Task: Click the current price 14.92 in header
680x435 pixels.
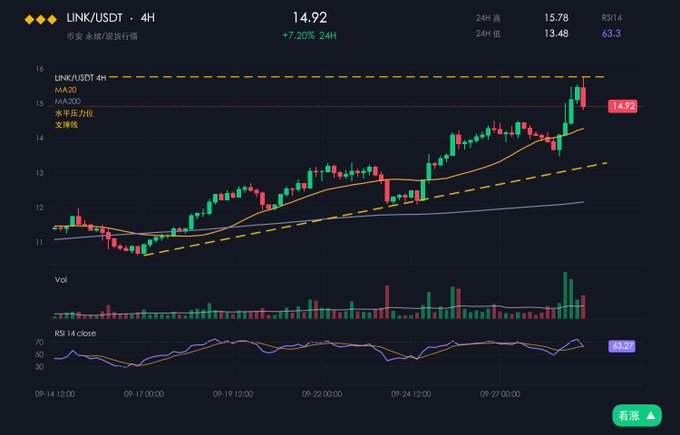Action: [x=310, y=17]
